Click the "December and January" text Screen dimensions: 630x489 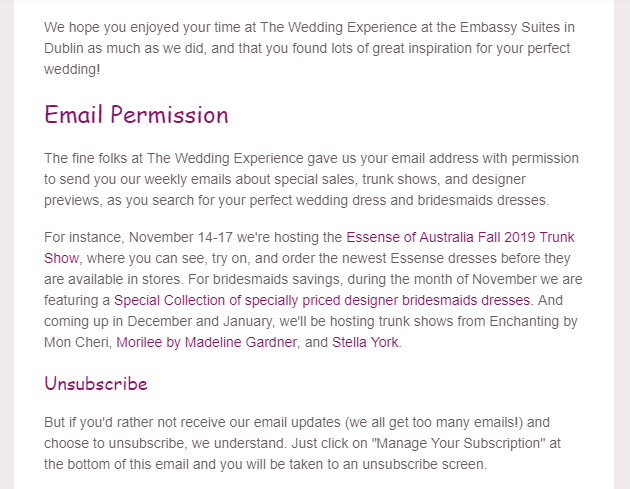point(198,321)
